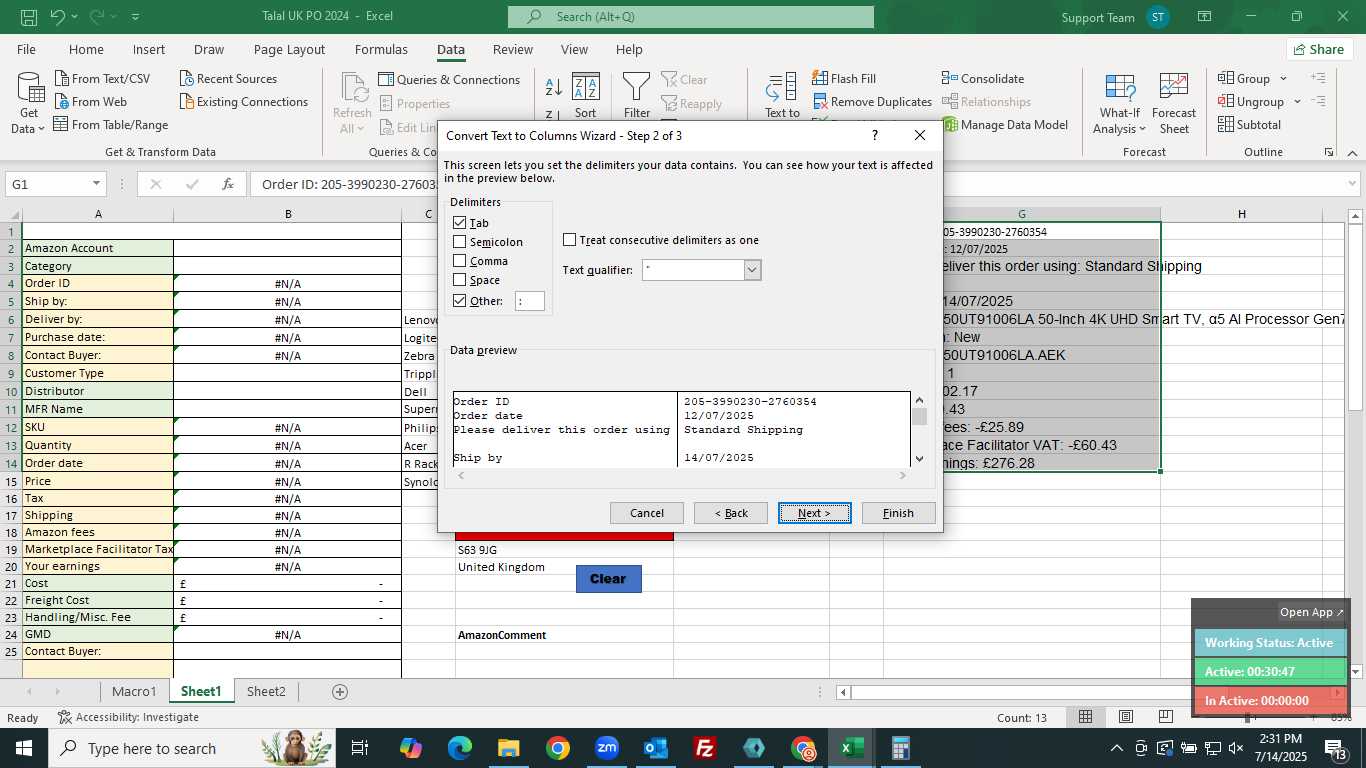Image resolution: width=1366 pixels, height=768 pixels.
Task: Select From Table/Range option
Action: coord(110,125)
